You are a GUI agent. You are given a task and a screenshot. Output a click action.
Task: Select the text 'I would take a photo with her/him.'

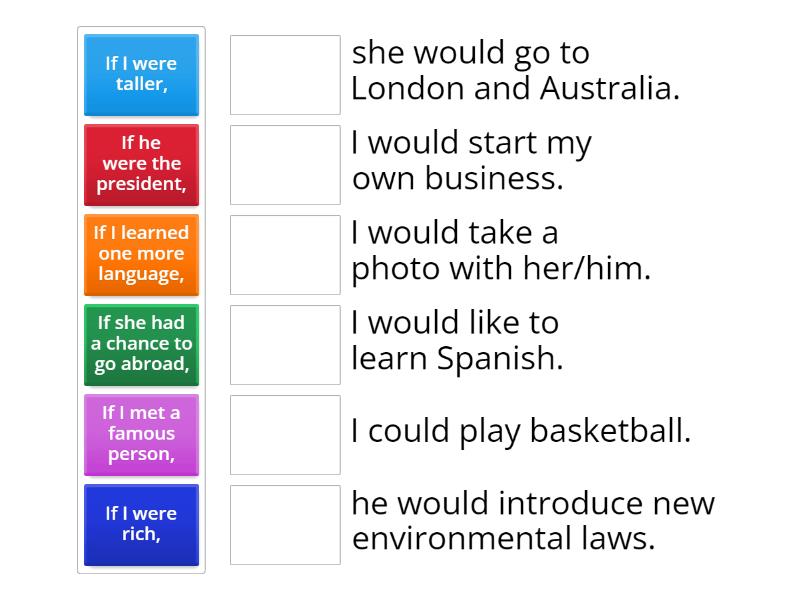click(500, 251)
